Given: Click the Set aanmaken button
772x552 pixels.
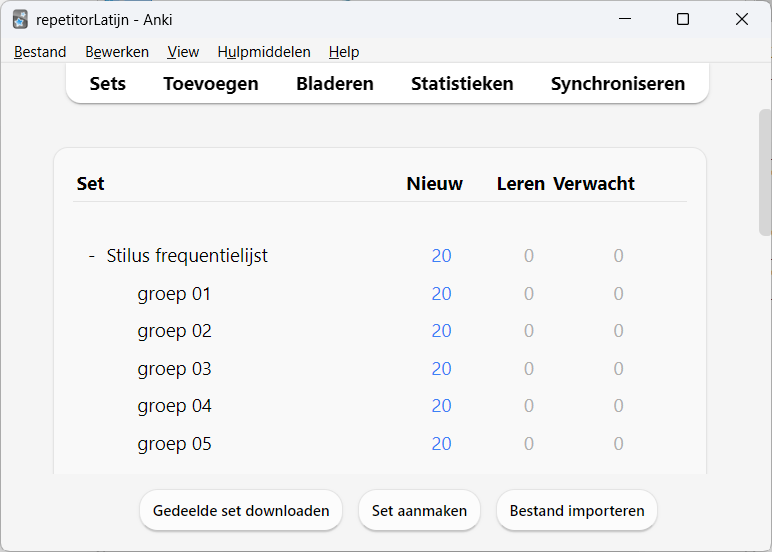Looking at the screenshot, I should point(419,511).
